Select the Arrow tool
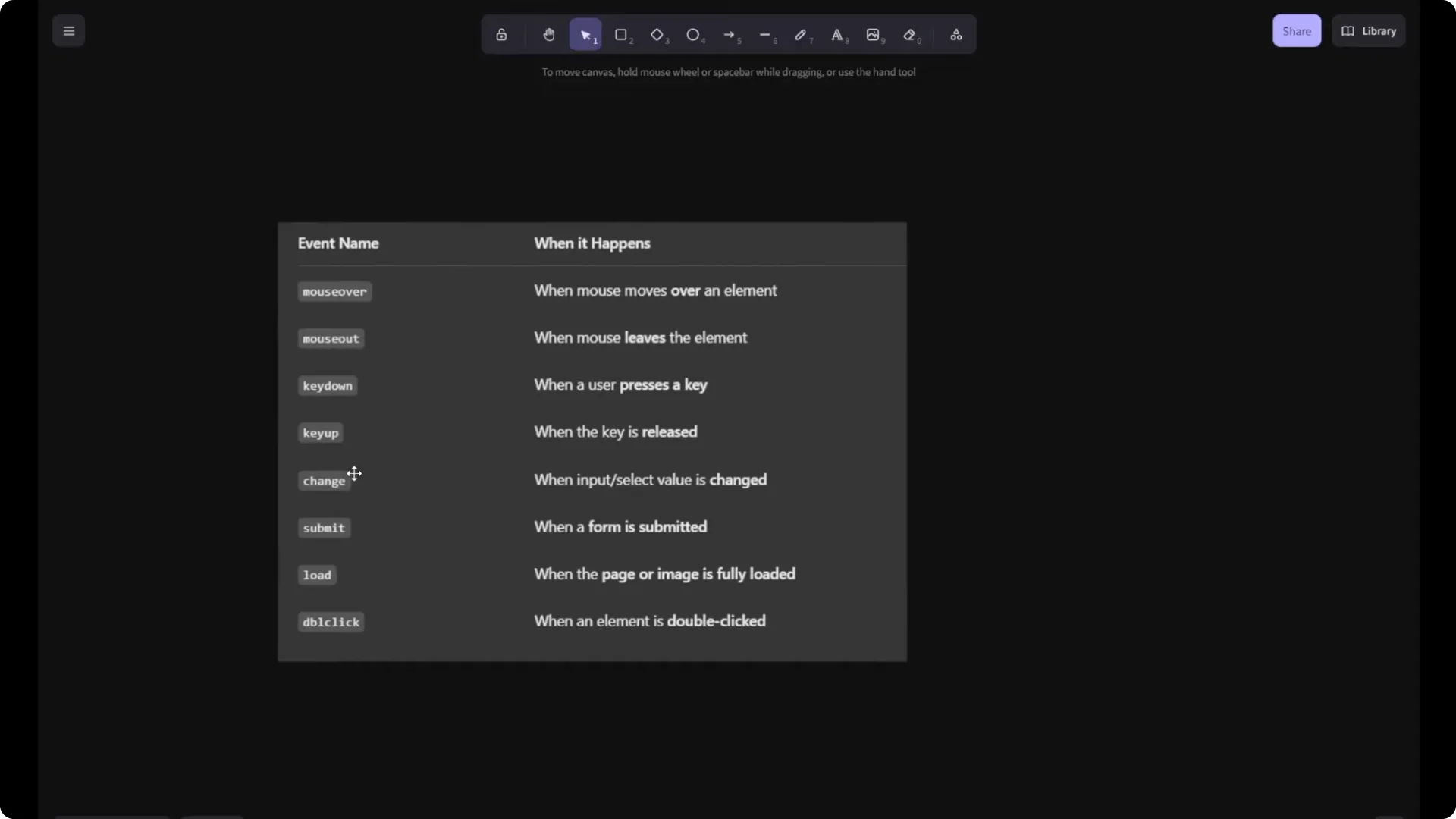The height and width of the screenshot is (819, 1456). tap(730, 34)
